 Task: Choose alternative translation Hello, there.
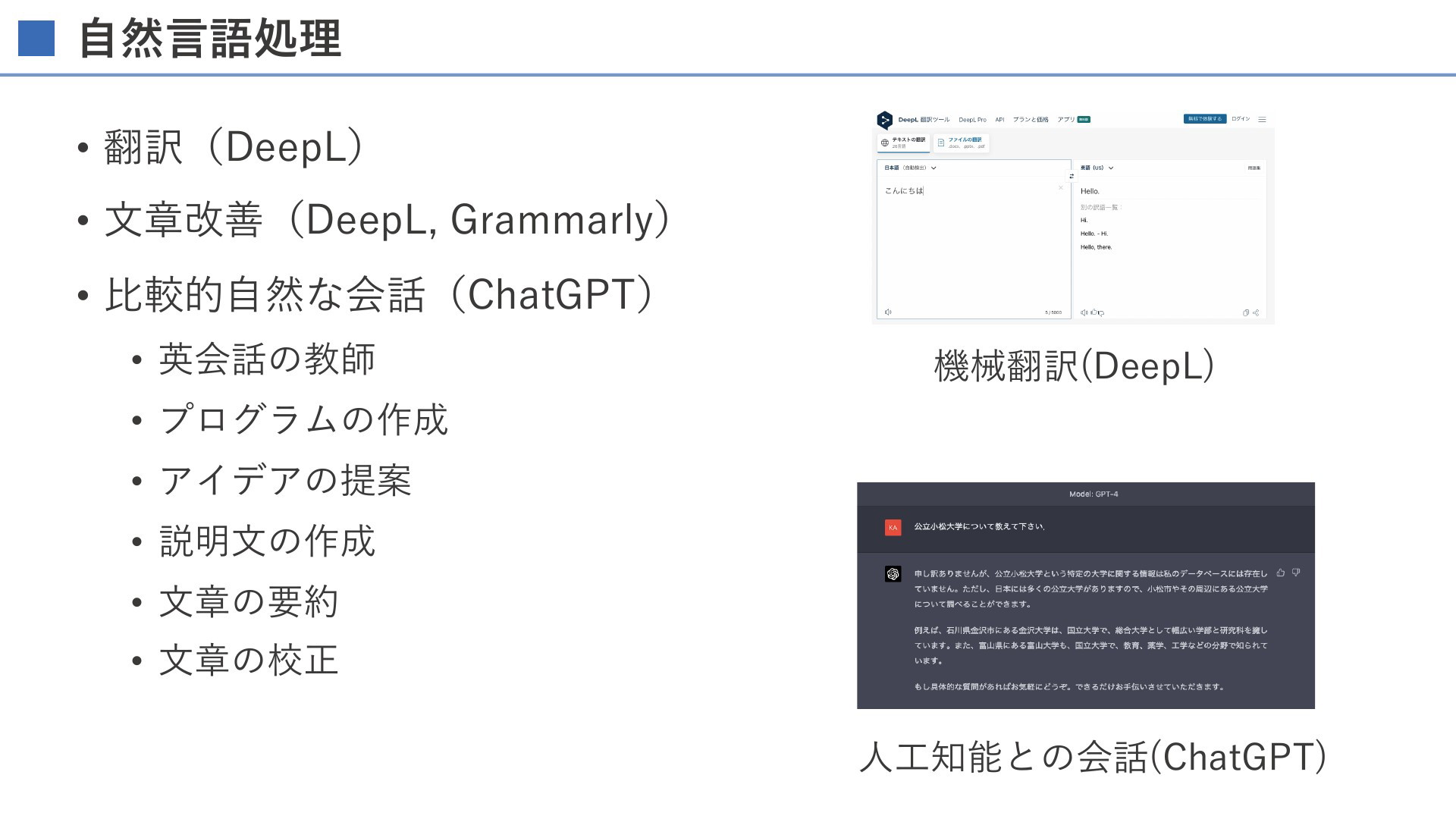[x=1096, y=247]
